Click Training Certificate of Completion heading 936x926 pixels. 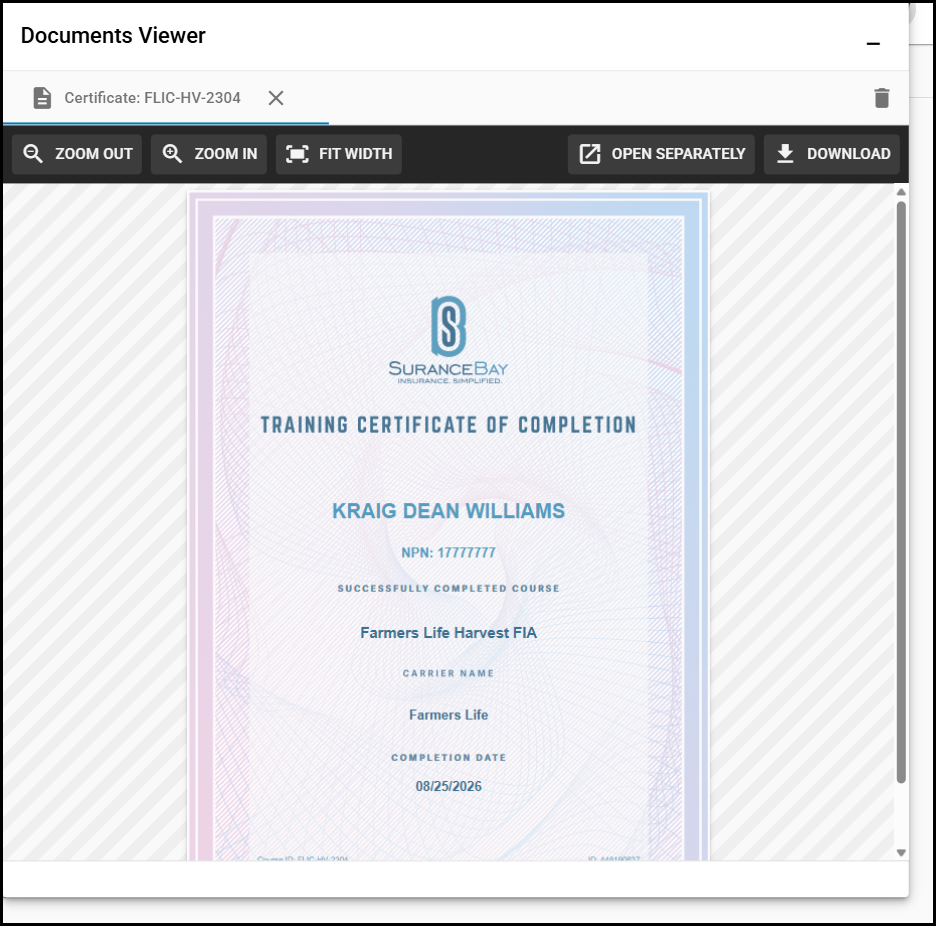coord(448,425)
